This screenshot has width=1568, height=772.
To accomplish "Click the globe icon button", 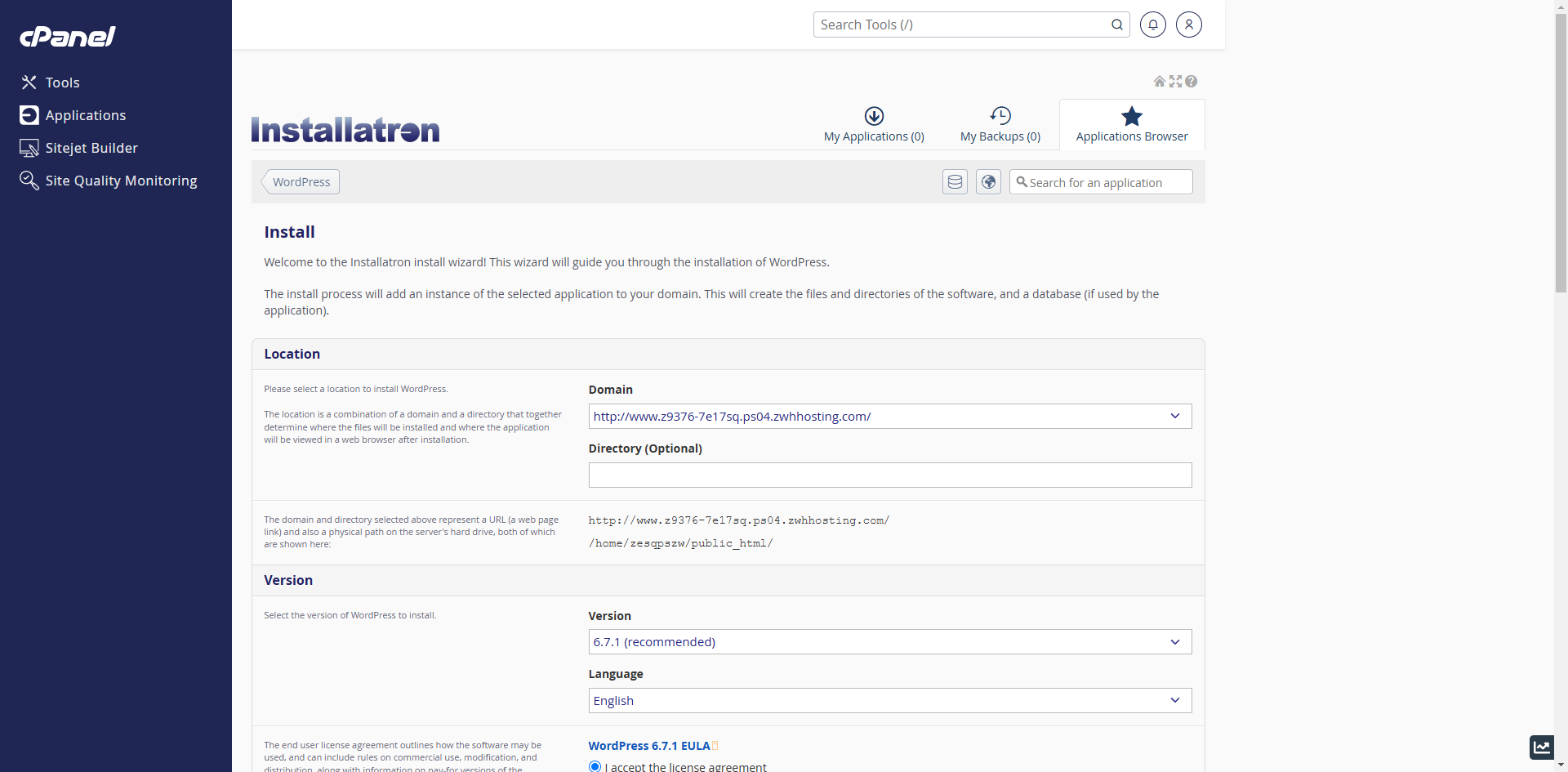I will pos(988,182).
